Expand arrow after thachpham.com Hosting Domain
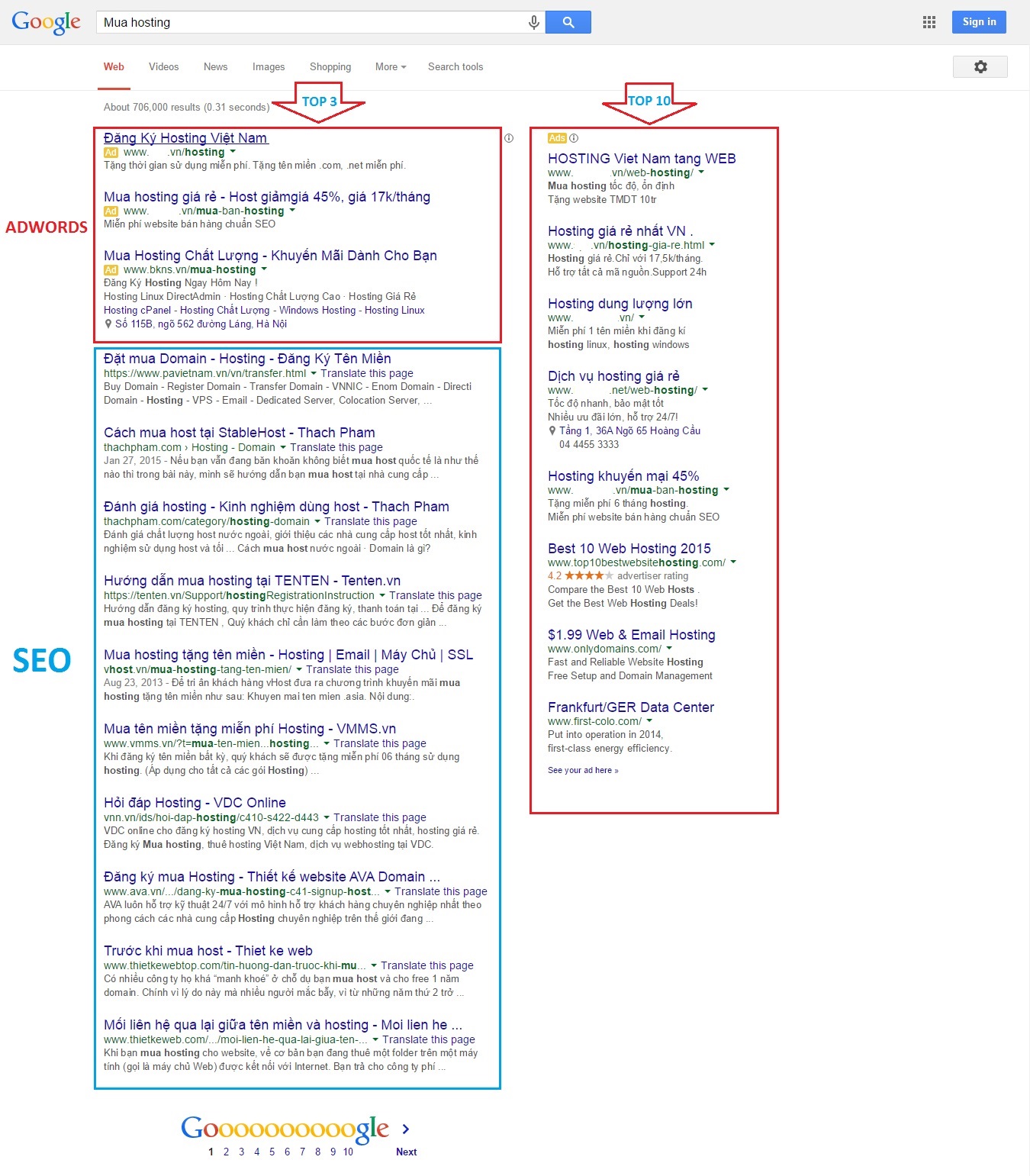This screenshot has height=1176, width=1030. coord(283,447)
